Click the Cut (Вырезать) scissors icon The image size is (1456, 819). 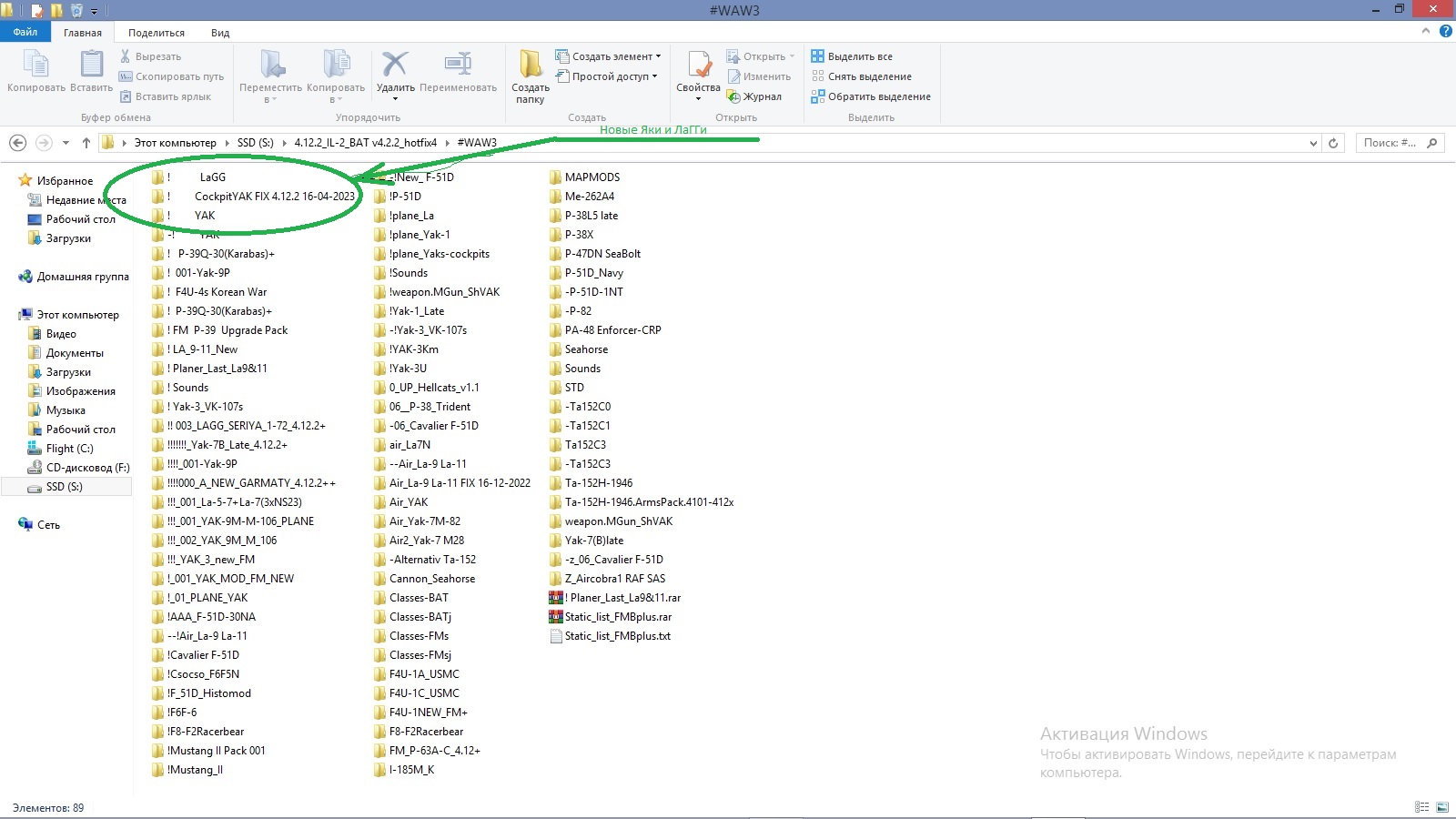pyautogui.click(x=126, y=56)
